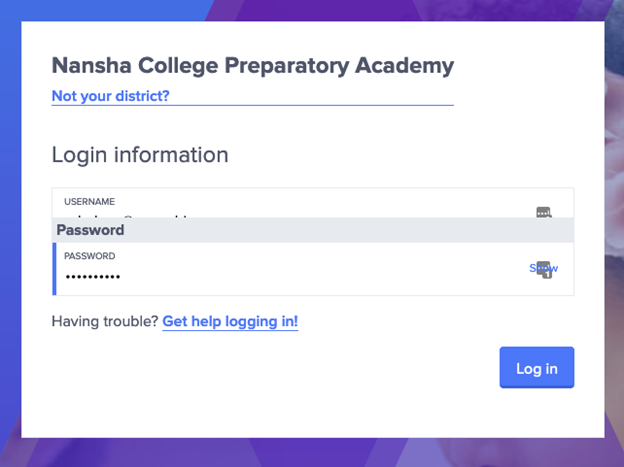Viewport: 624px width, 467px height.
Task: Show the hidden password text
Action: (535, 268)
